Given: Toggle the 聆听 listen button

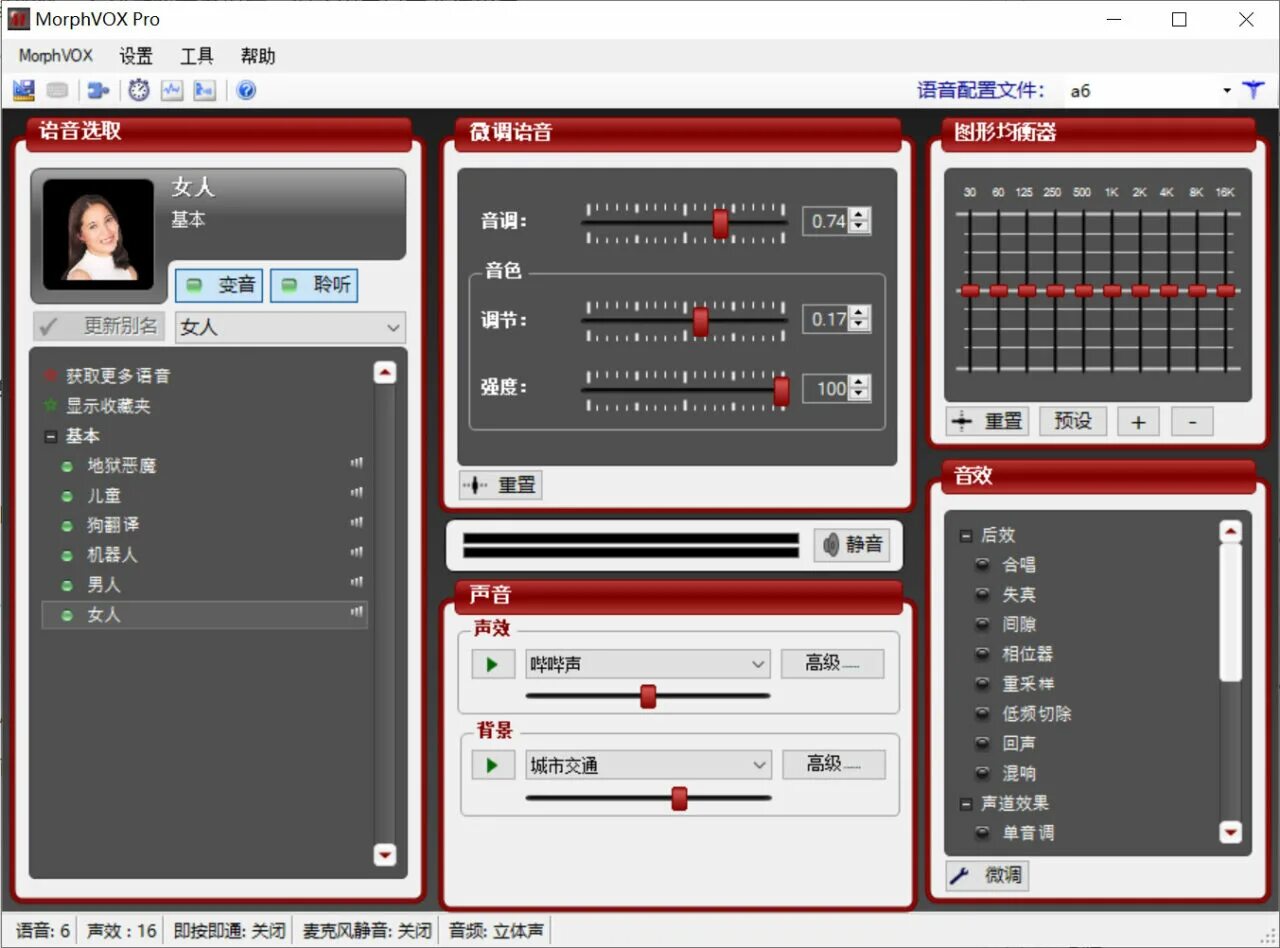Looking at the screenshot, I should point(314,285).
